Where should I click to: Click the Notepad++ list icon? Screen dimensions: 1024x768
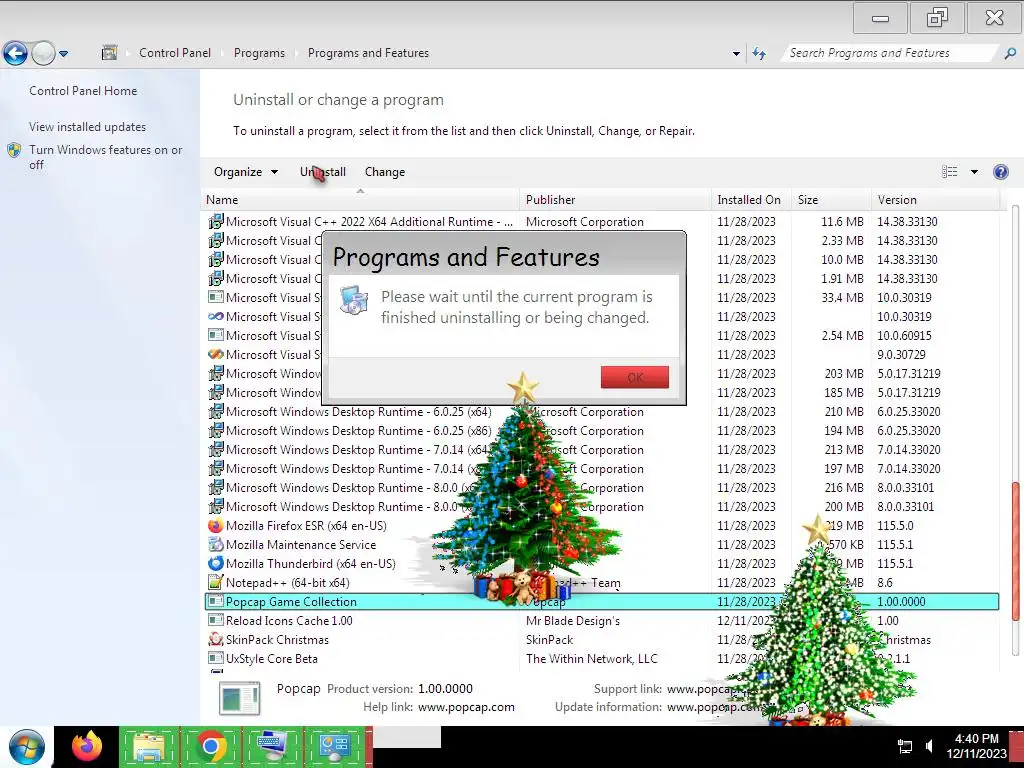[x=216, y=583]
